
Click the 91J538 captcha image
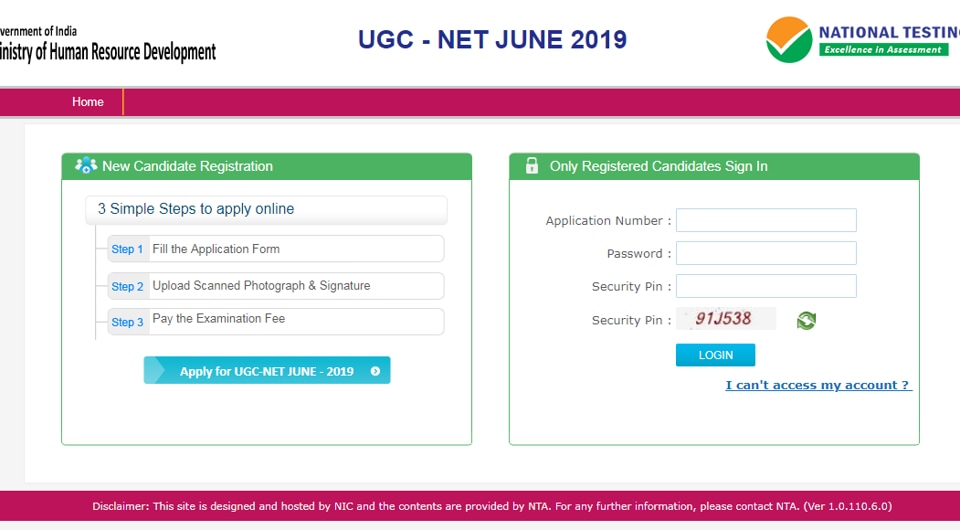726,318
